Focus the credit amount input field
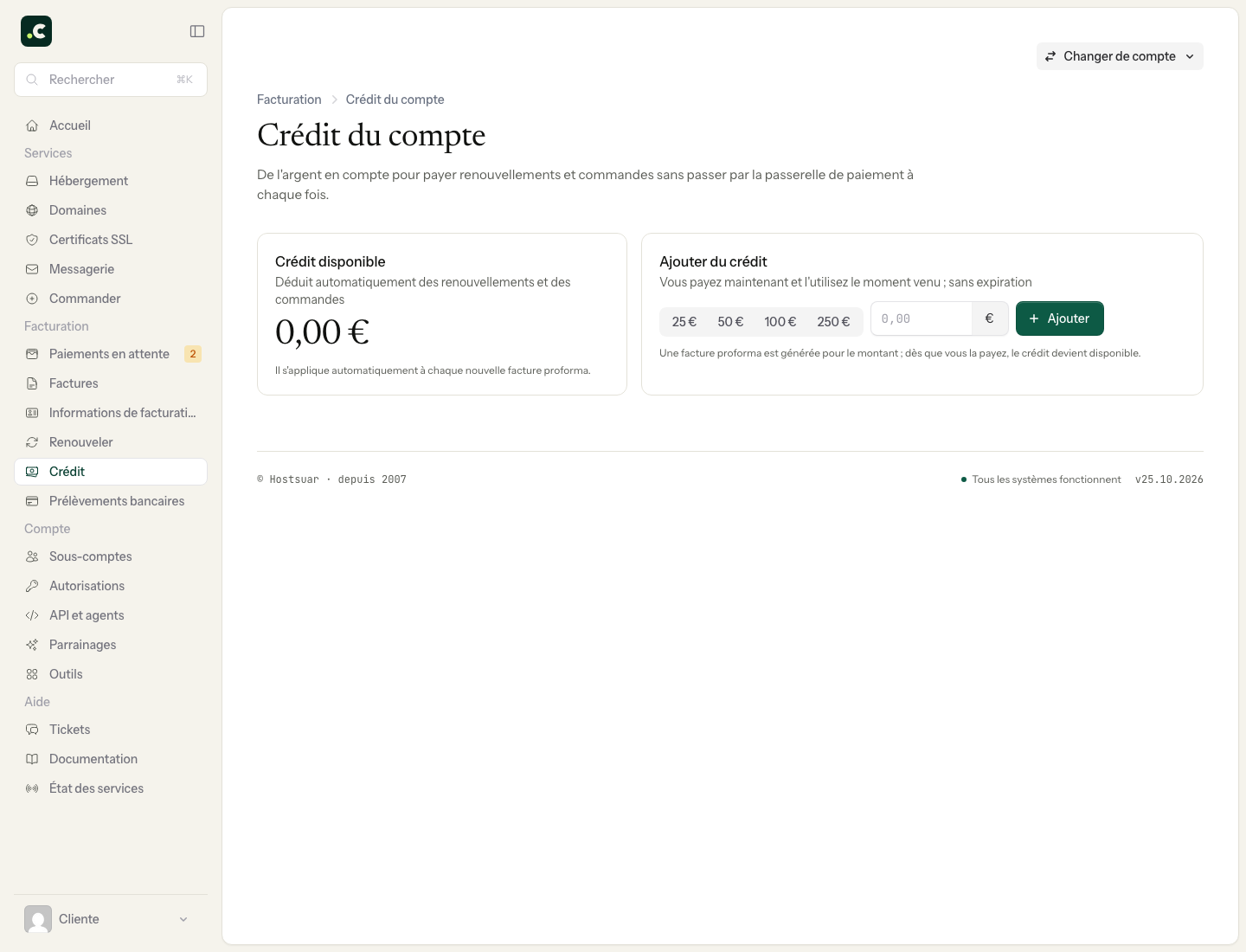 (x=922, y=318)
